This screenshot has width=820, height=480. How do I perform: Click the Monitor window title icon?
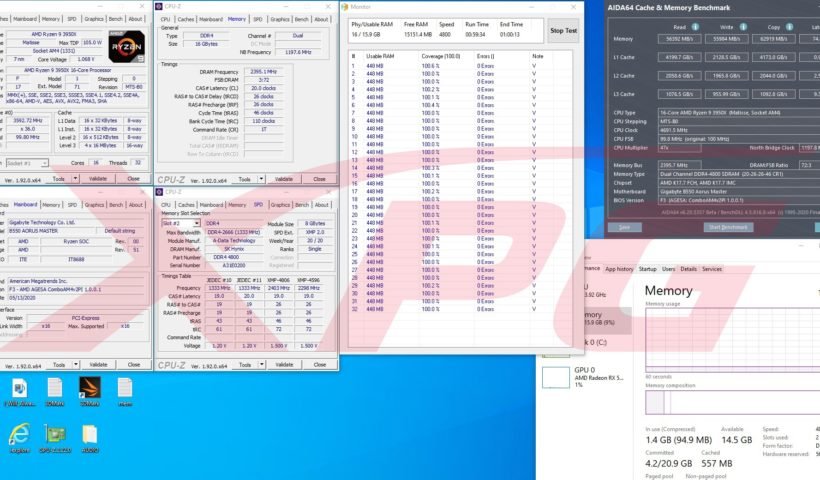coord(345,7)
